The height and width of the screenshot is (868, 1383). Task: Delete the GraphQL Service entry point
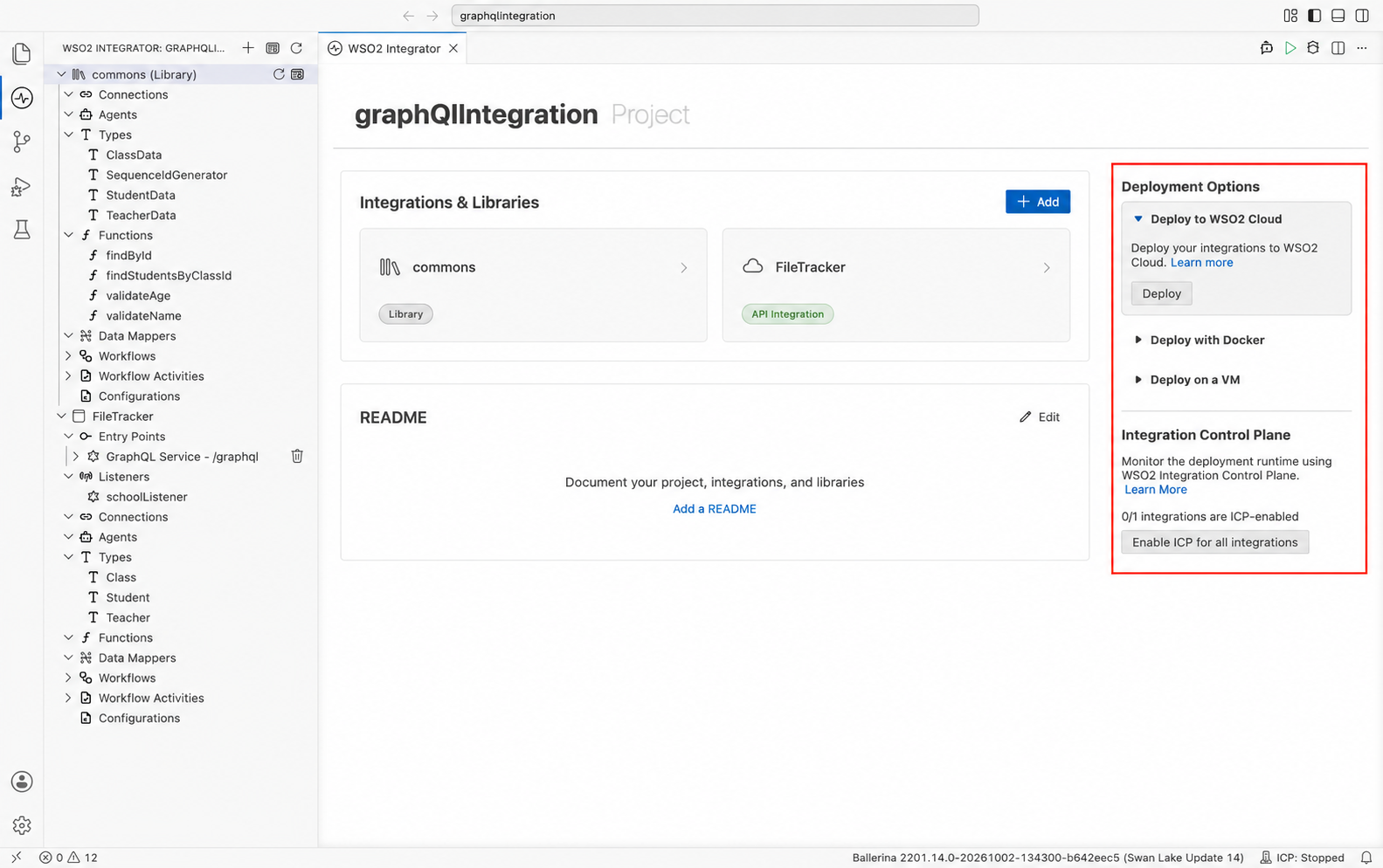pos(297,456)
